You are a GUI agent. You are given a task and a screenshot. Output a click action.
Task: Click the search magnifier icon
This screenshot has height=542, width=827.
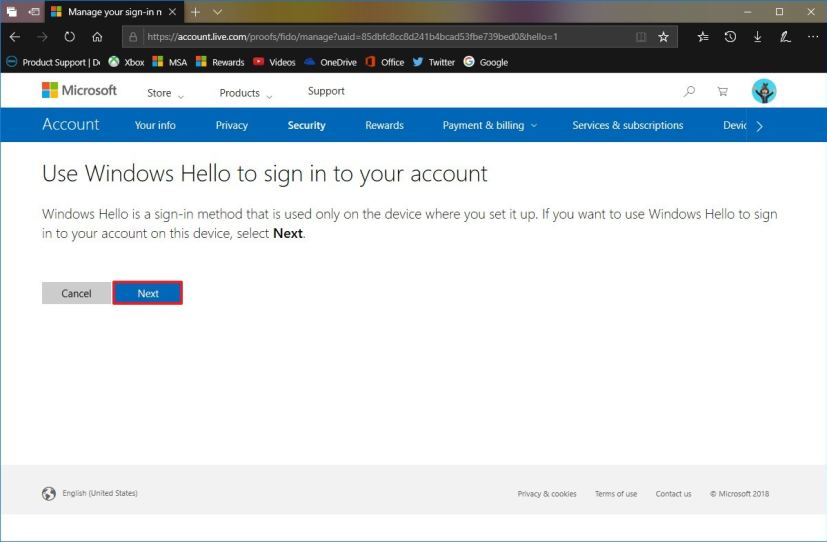(689, 91)
